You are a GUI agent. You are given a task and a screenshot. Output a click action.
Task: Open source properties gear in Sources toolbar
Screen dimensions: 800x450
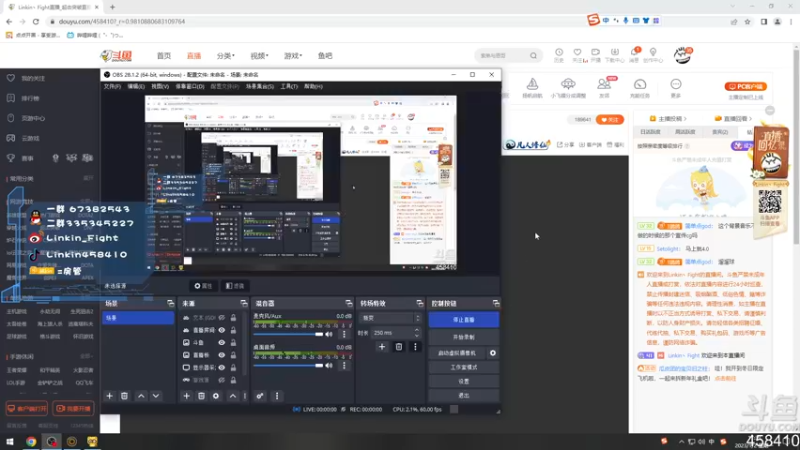tap(216, 396)
